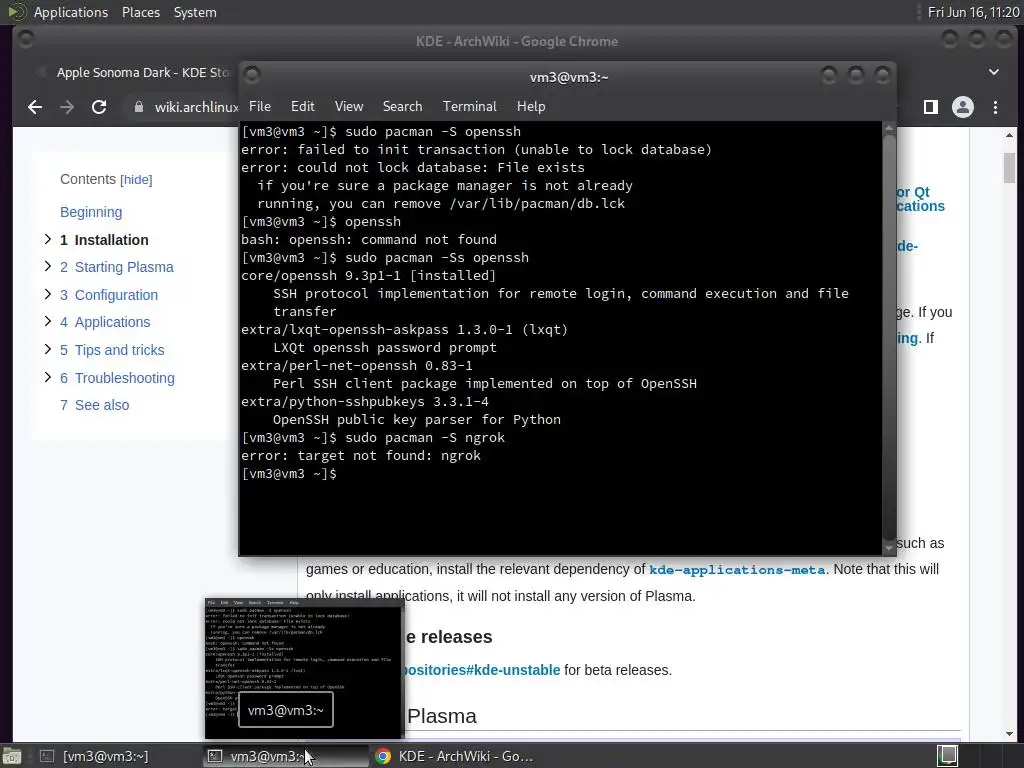The height and width of the screenshot is (768, 1024).
Task: Click the Chrome page's vertical scrollbar thumb
Action: [1010, 168]
